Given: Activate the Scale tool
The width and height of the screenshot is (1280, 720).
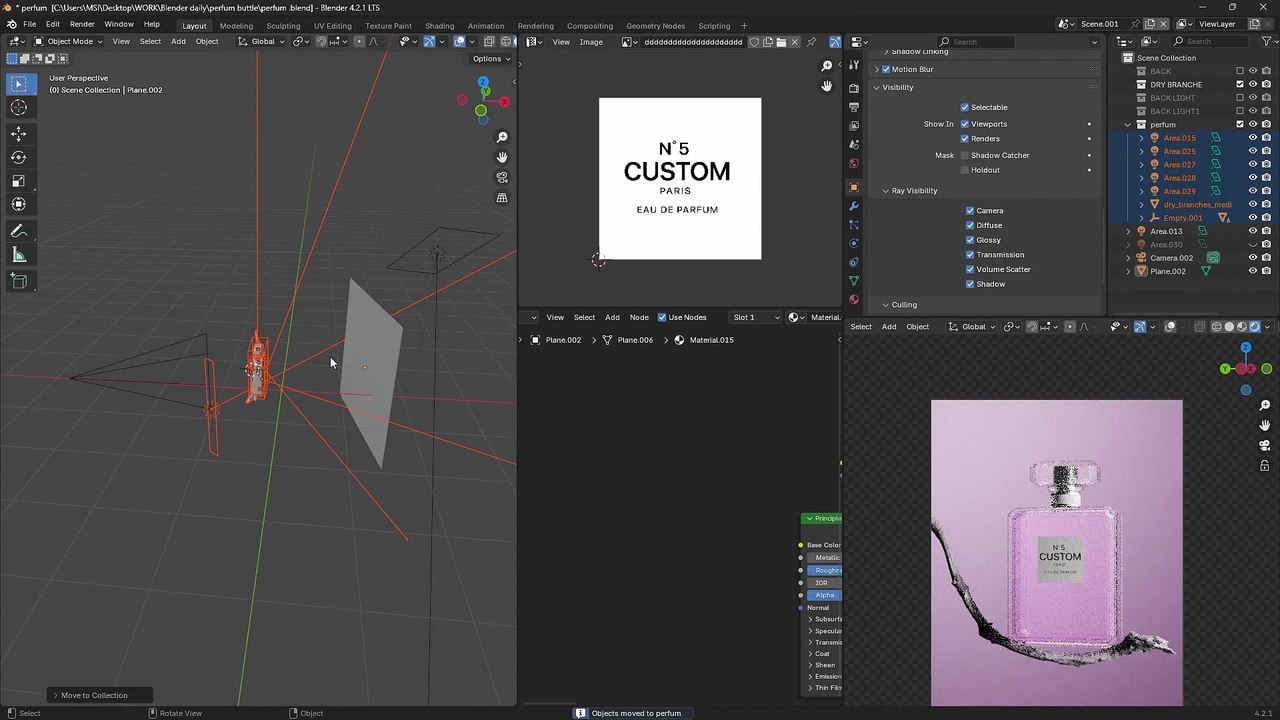Looking at the screenshot, I should pyautogui.click(x=19, y=181).
